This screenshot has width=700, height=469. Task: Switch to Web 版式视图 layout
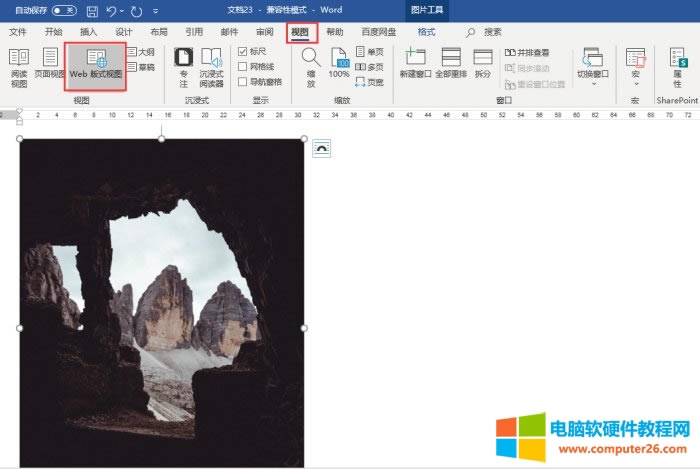point(95,65)
